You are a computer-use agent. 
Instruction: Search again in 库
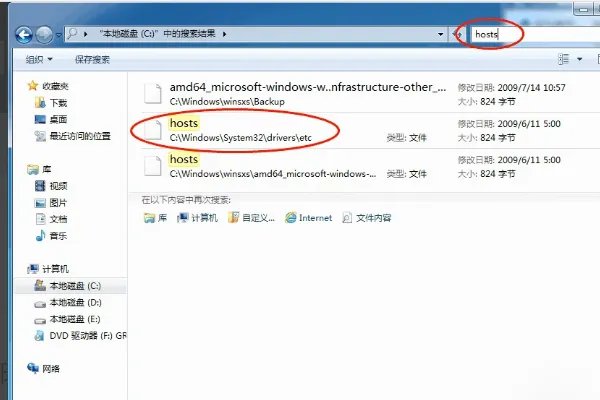(155, 218)
